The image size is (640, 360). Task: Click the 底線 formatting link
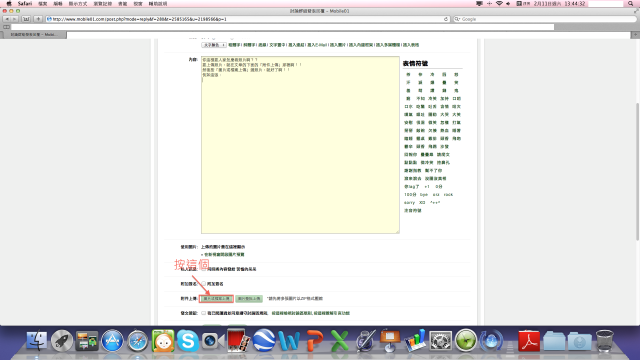click(x=262, y=45)
